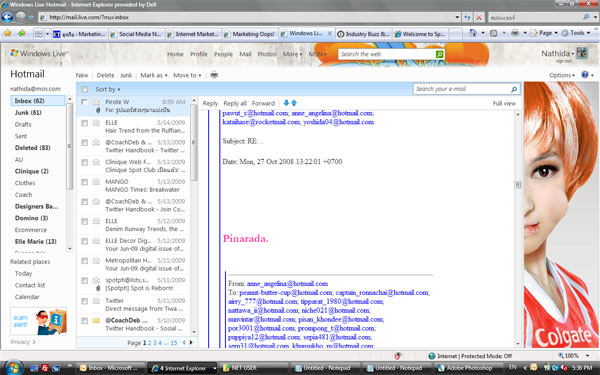The height and width of the screenshot is (375, 600).
Task: Click unread envelope icon for 5/10/2009 @CoachDeb message
Action: tap(96, 320)
